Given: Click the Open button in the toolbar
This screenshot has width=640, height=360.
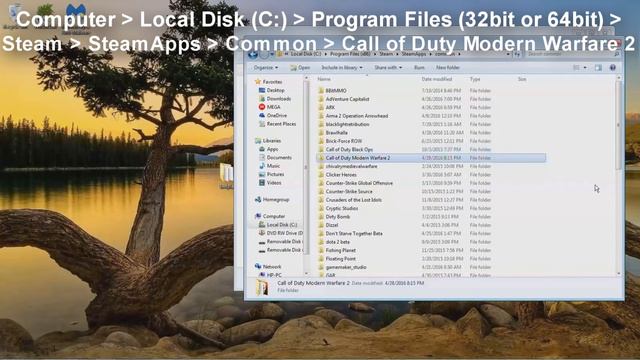Looking at the screenshot, I should click(x=300, y=68).
